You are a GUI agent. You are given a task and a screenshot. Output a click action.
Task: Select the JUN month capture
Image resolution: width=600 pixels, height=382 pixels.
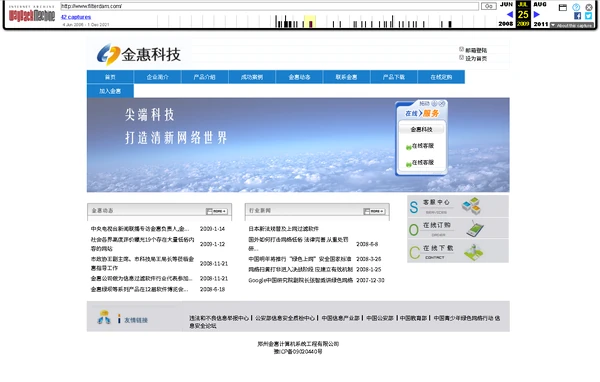coord(506,4)
